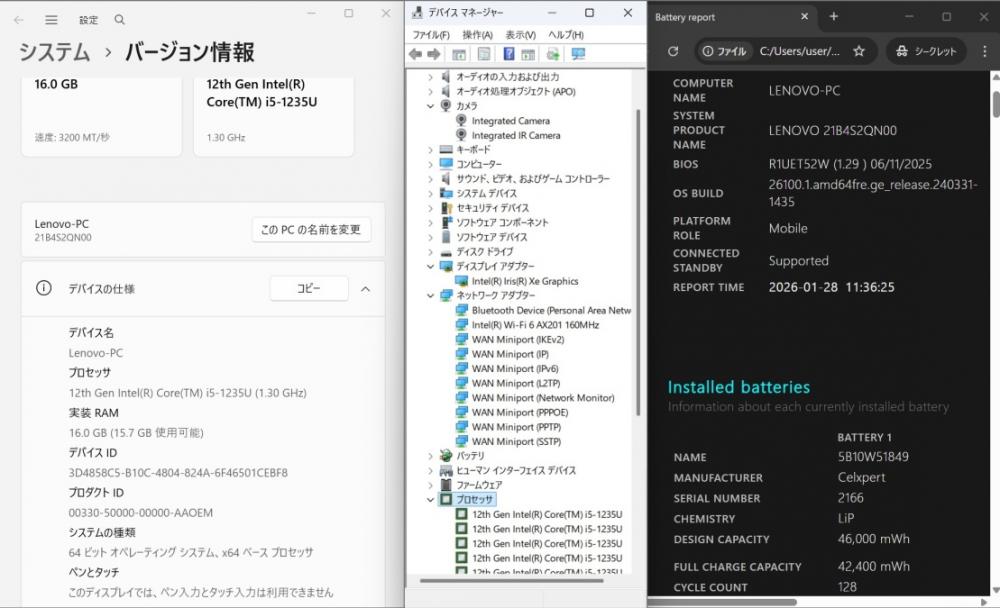Click the コピー button for device specs

pyautogui.click(x=309, y=289)
